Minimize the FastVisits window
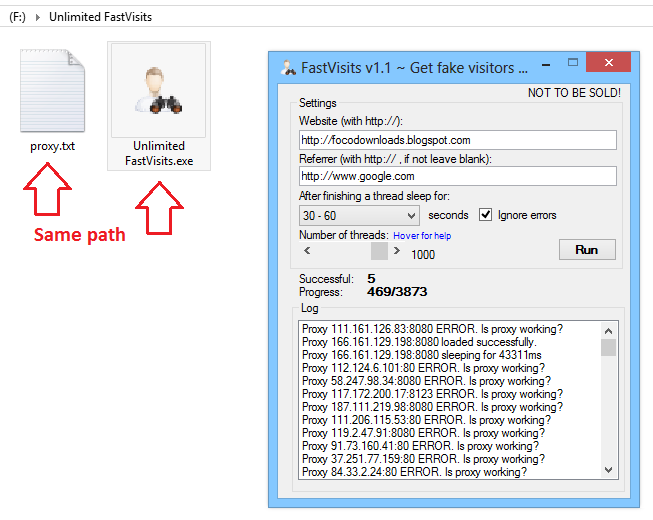 [x=546, y=65]
